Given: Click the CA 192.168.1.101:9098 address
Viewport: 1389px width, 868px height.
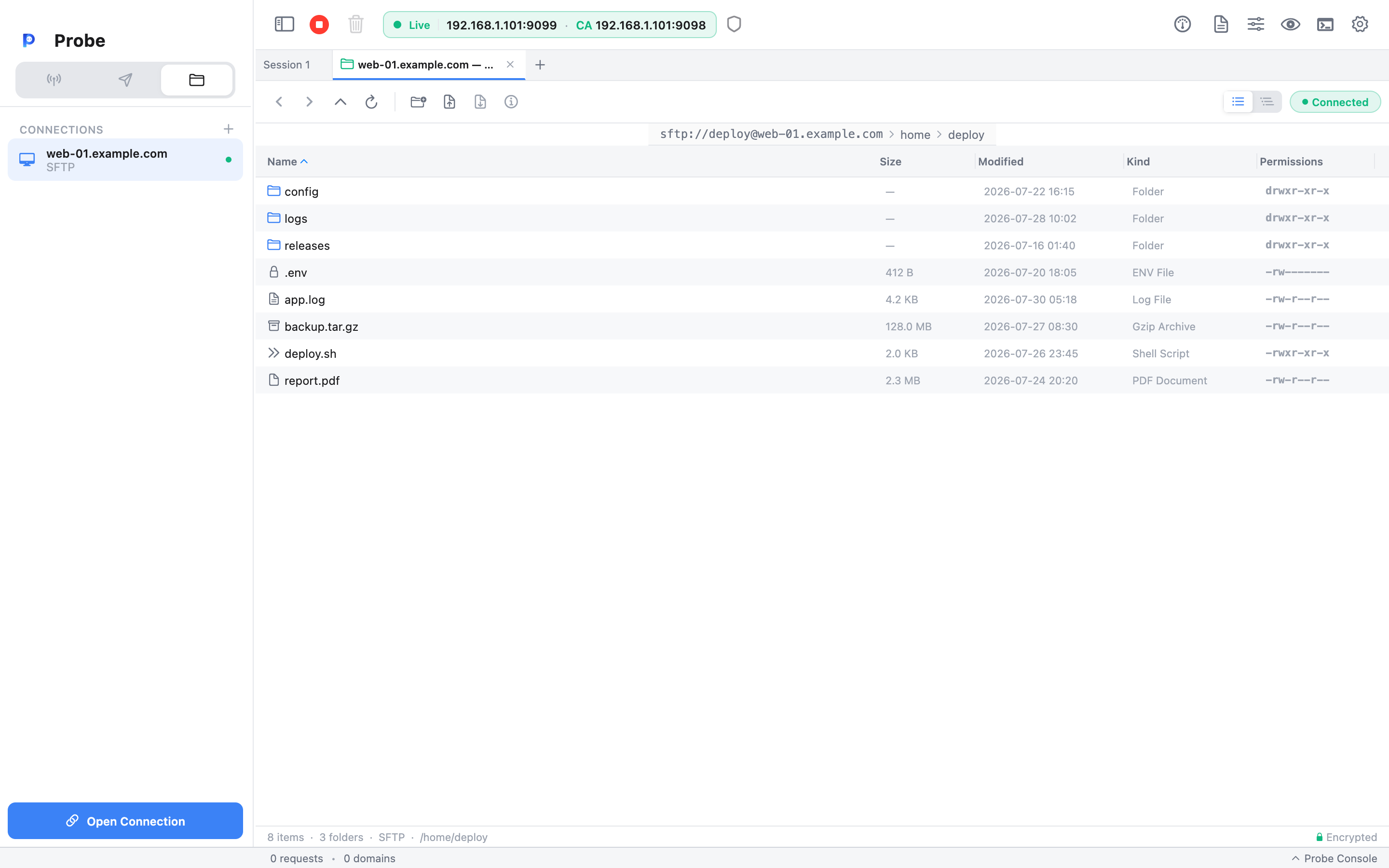Looking at the screenshot, I should point(640,25).
